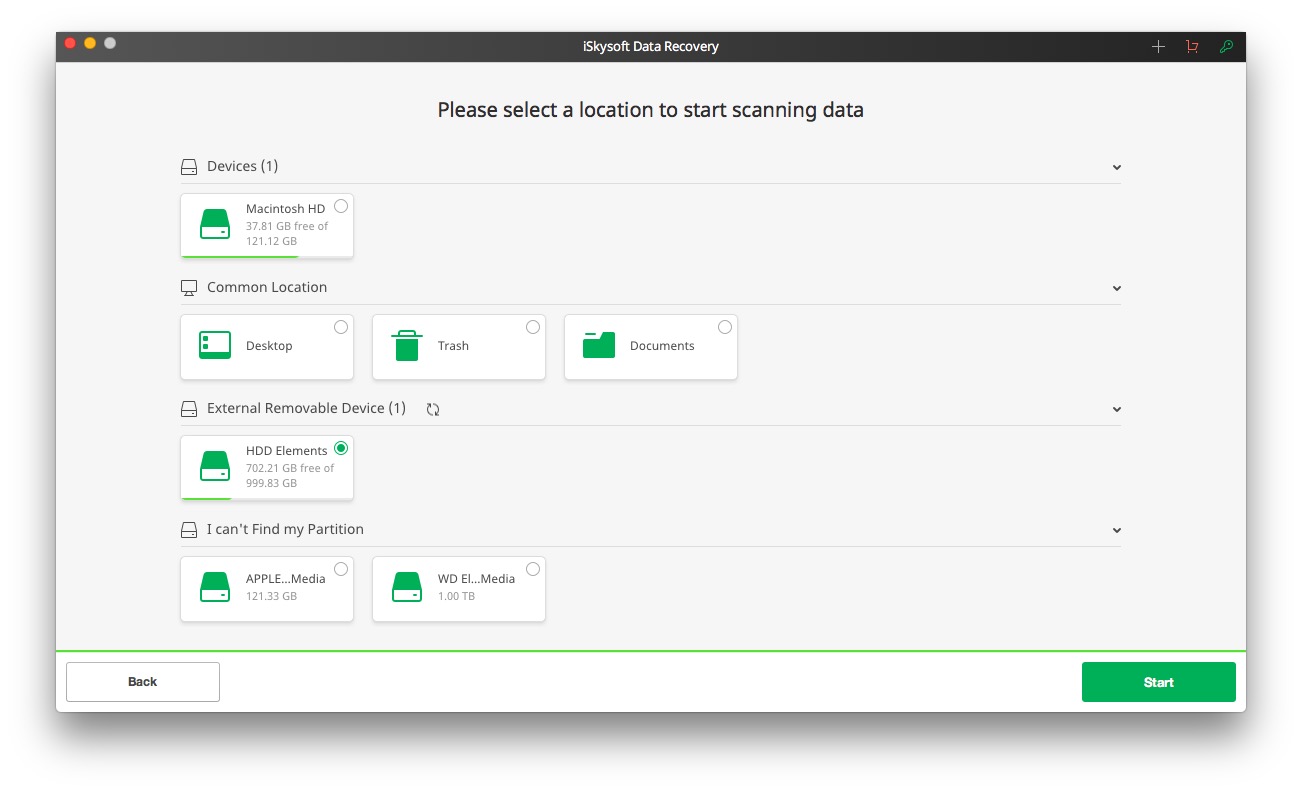The width and height of the screenshot is (1302, 792).
Task: Select the Trash radio button
Action: click(533, 327)
